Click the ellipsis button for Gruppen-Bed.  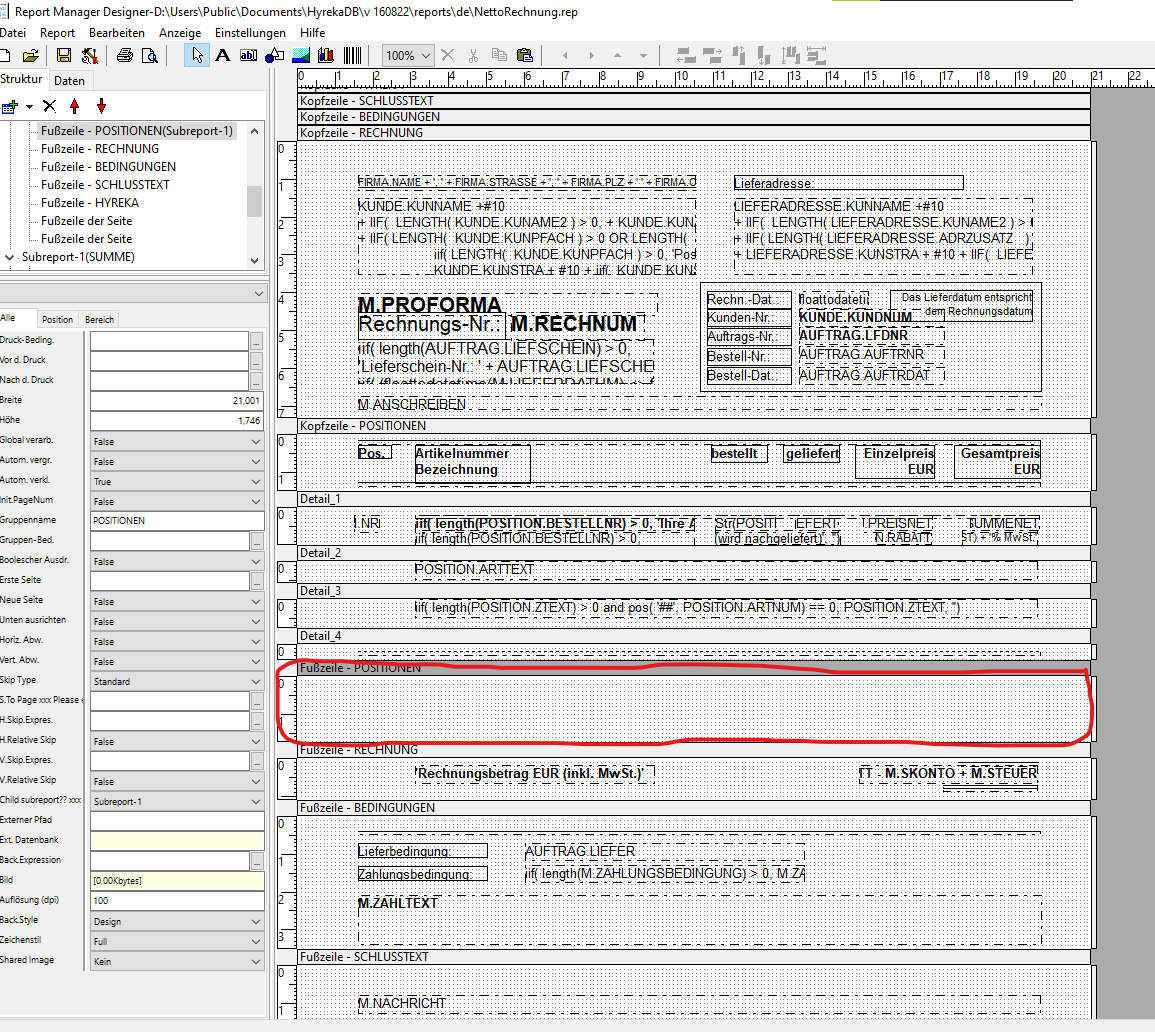point(256,541)
